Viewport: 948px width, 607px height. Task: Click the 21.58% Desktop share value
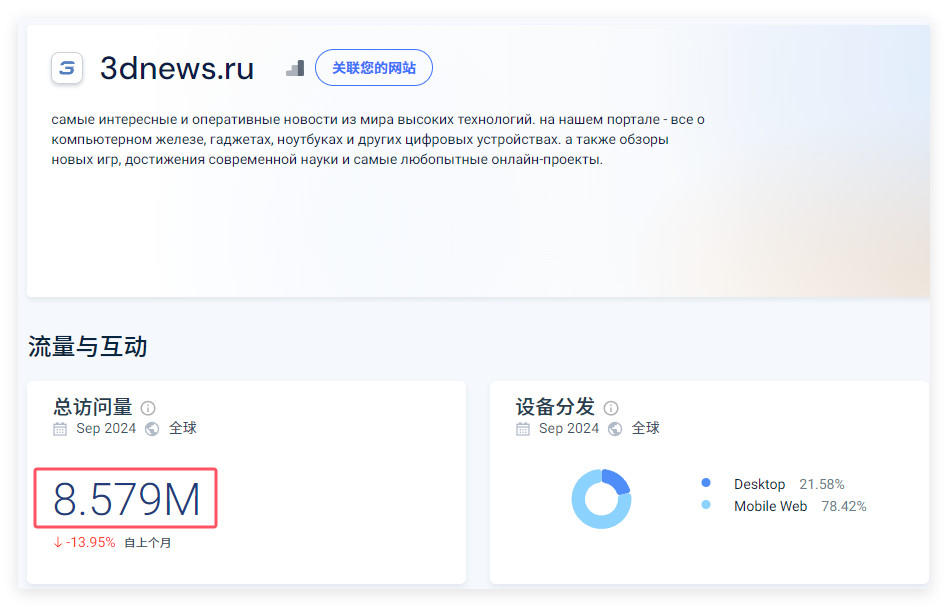tap(822, 484)
